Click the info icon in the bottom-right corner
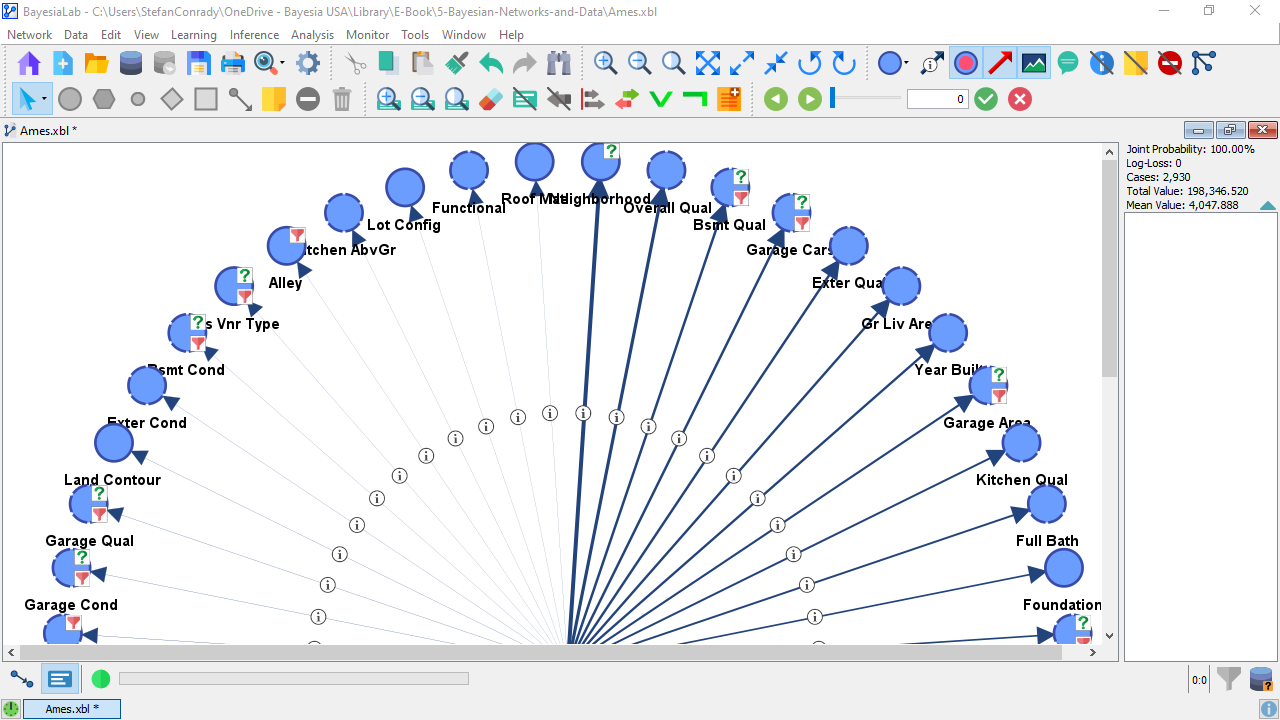Viewport: 1280px width, 720px height. point(1268,708)
